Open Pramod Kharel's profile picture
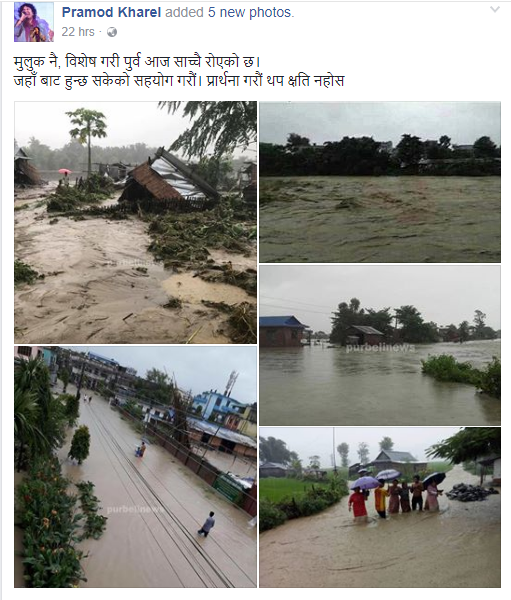The image size is (511, 600). click(x=34, y=22)
